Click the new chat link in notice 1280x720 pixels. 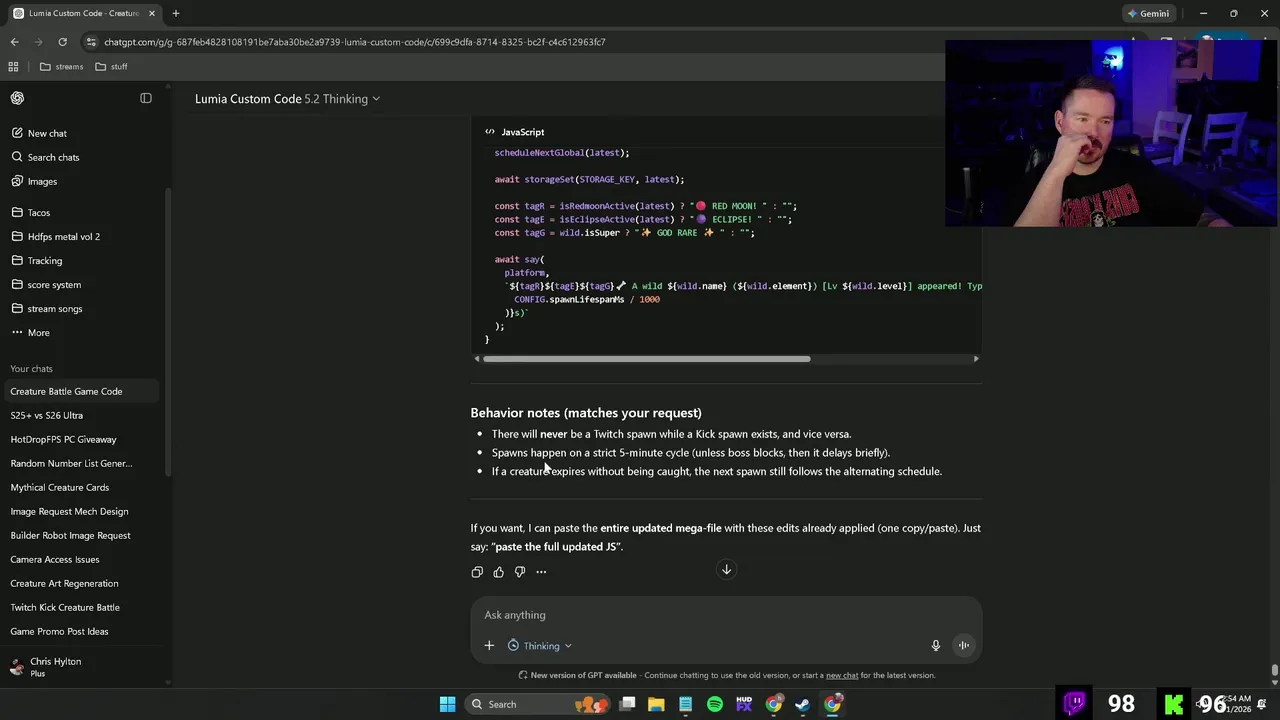coord(842,675)
